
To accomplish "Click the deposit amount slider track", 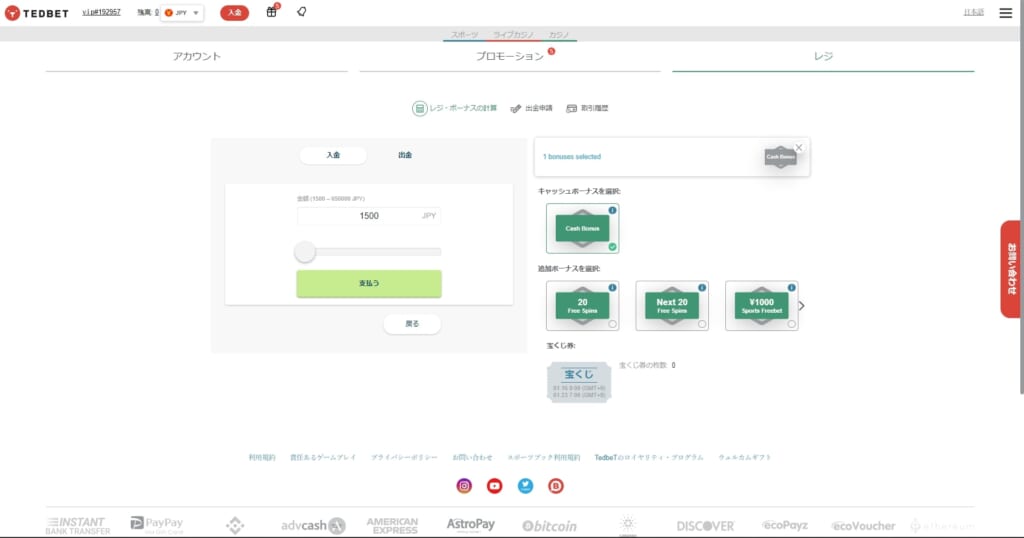I will (369, 252).
